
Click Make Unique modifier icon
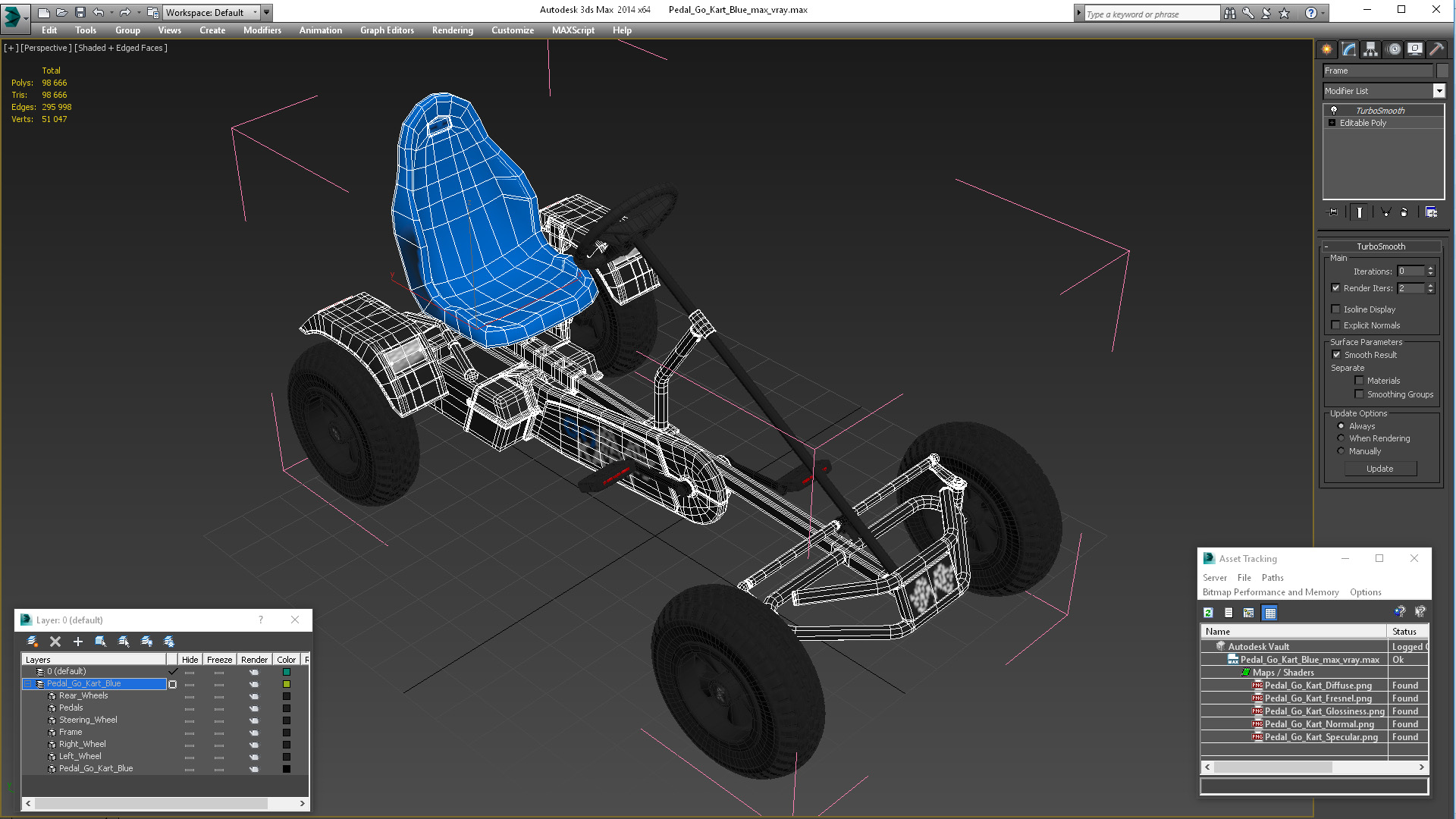click(x=1385, y=212)
